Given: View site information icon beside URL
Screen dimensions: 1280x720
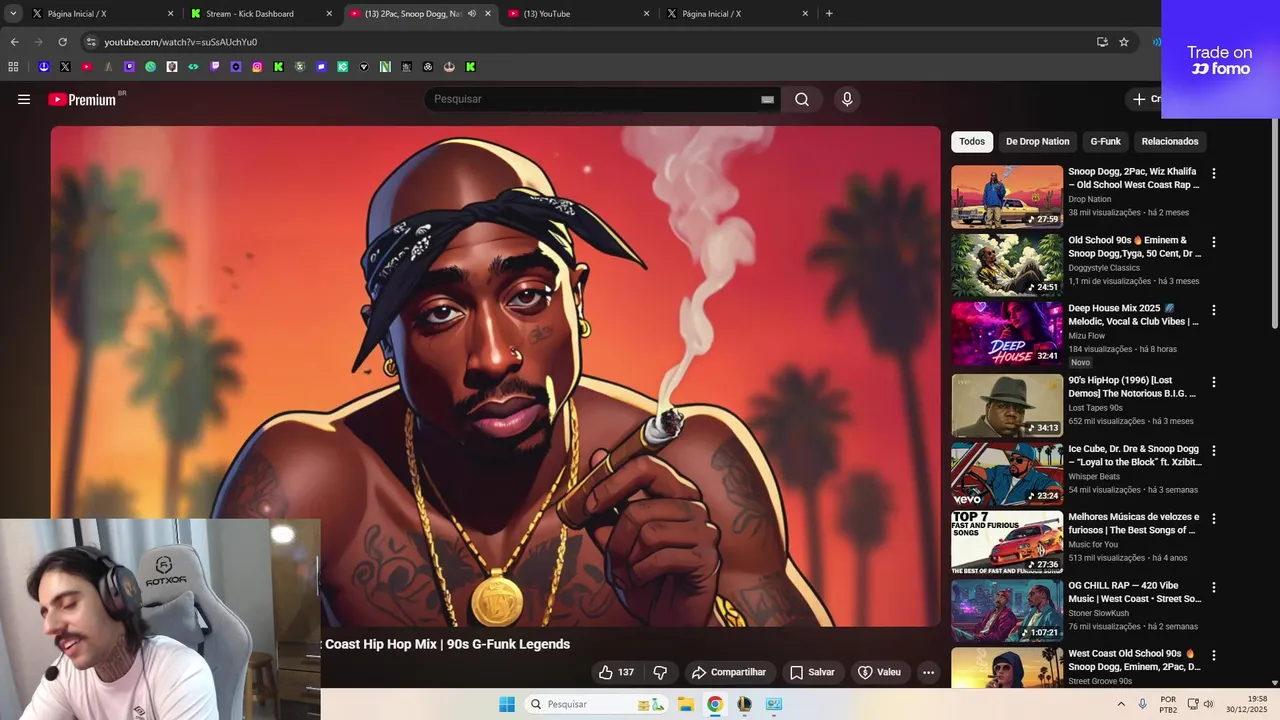Looking at the screenshot, I should coord(91,42).
